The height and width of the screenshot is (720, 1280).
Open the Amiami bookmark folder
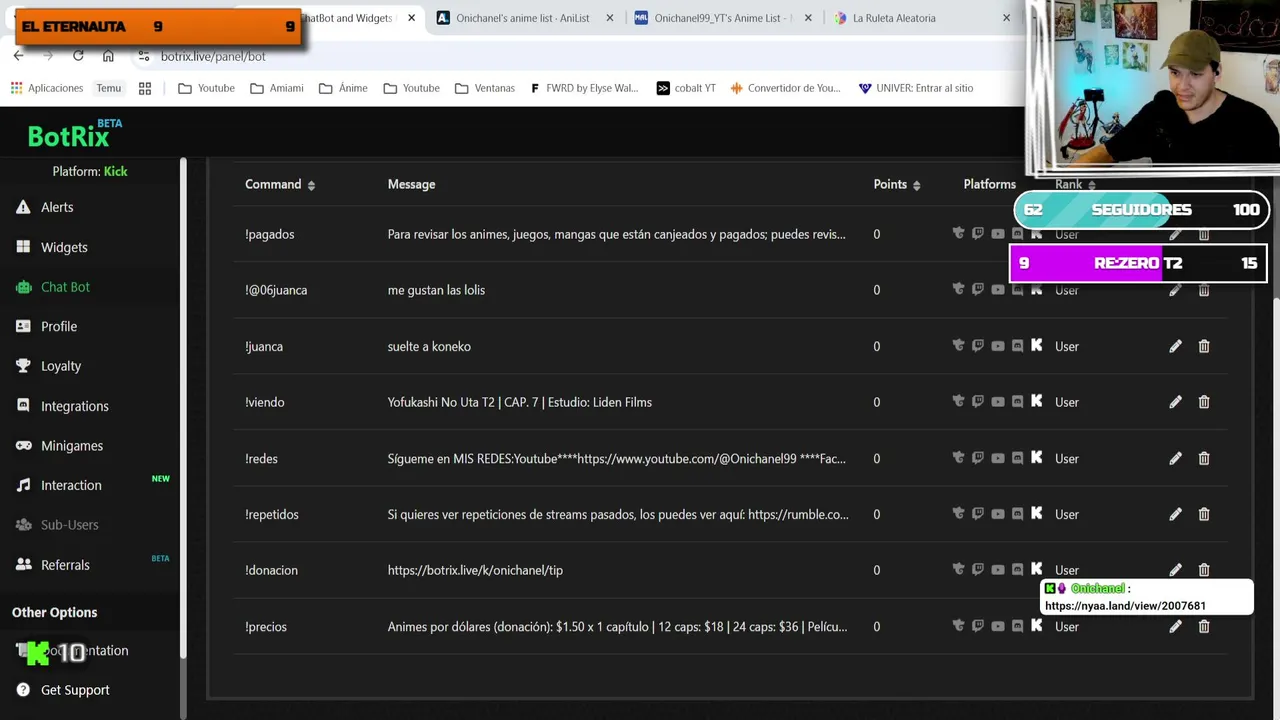[x=277, y=88]
